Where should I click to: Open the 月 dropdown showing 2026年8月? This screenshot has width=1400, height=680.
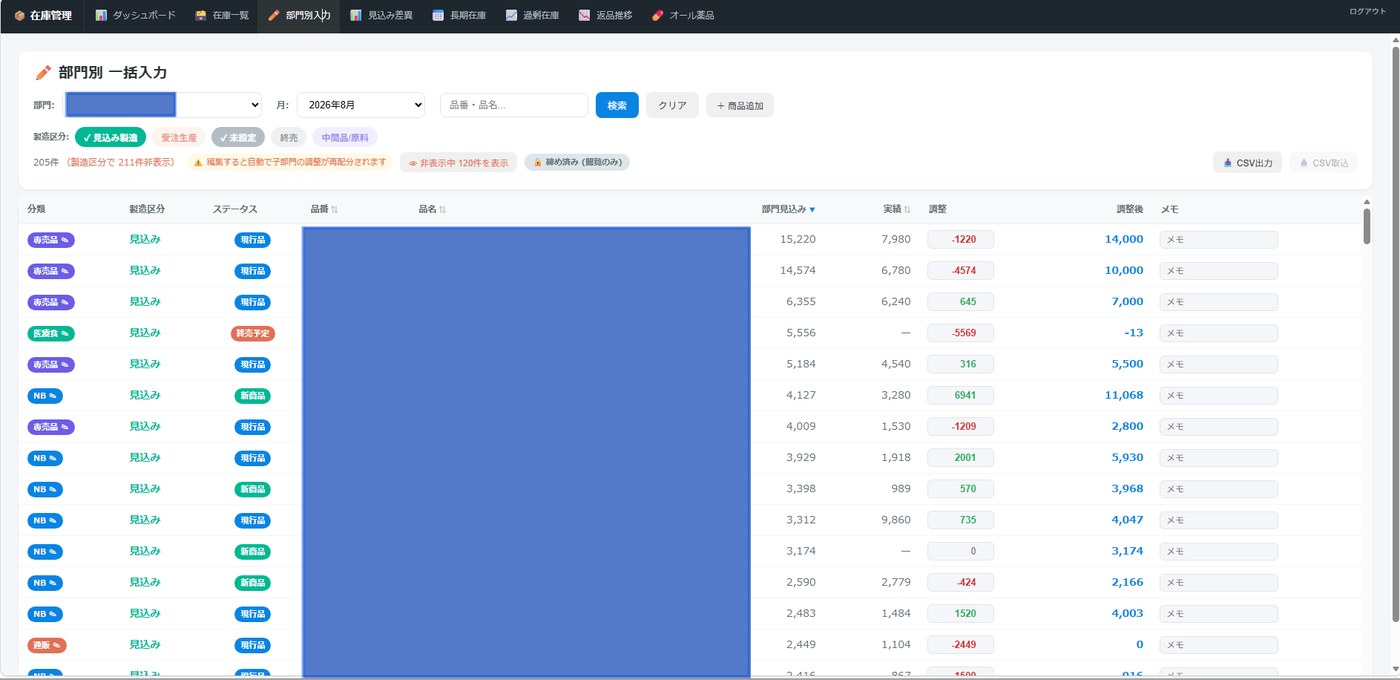(361, 104)
